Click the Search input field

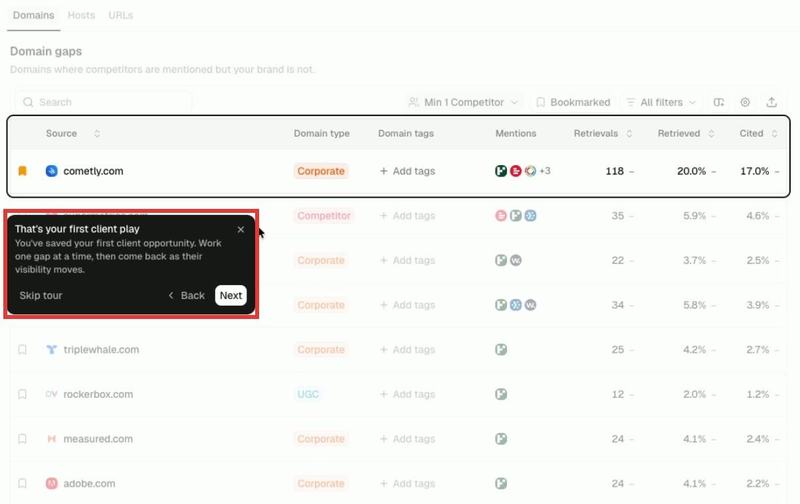(x=103, y=102)
